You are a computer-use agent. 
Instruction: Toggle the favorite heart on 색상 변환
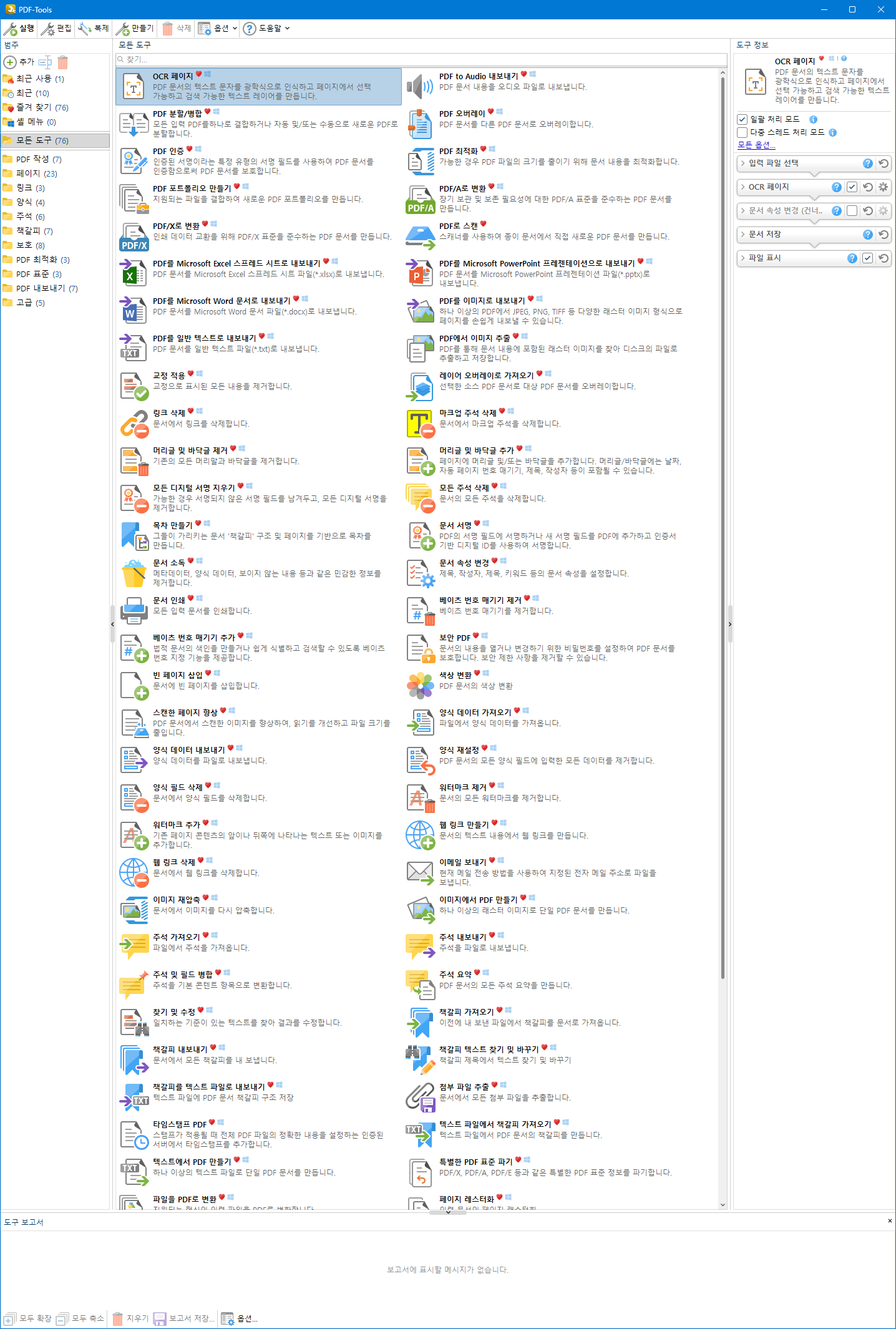point(477,673)
